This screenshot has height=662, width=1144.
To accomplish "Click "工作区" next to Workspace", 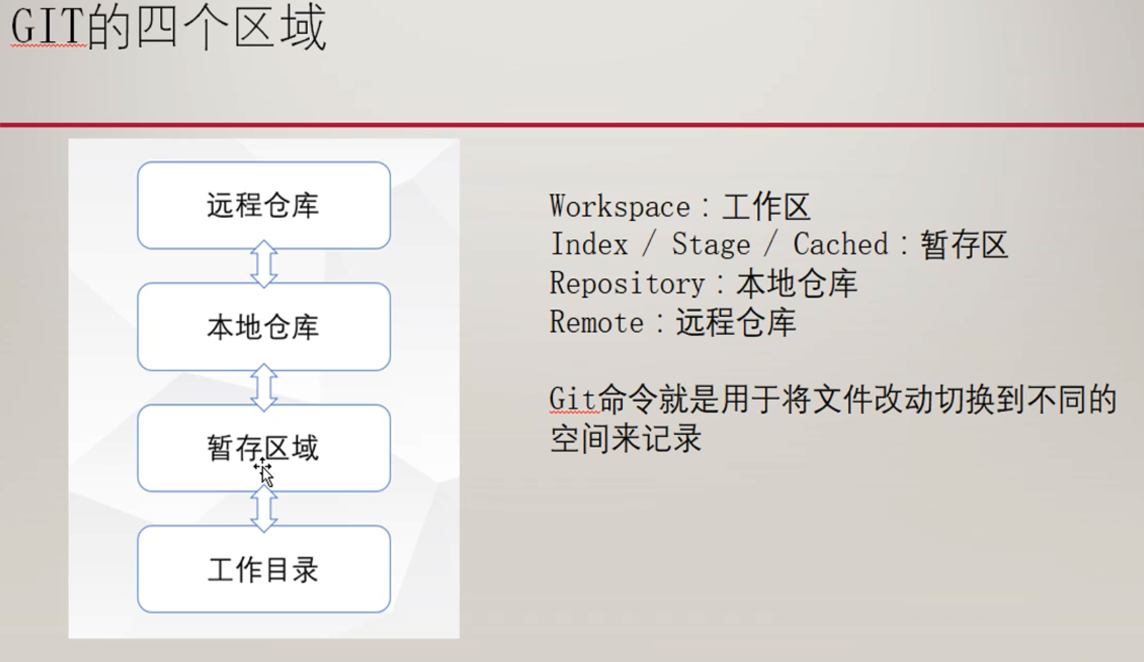I will [x=765, y=207].
